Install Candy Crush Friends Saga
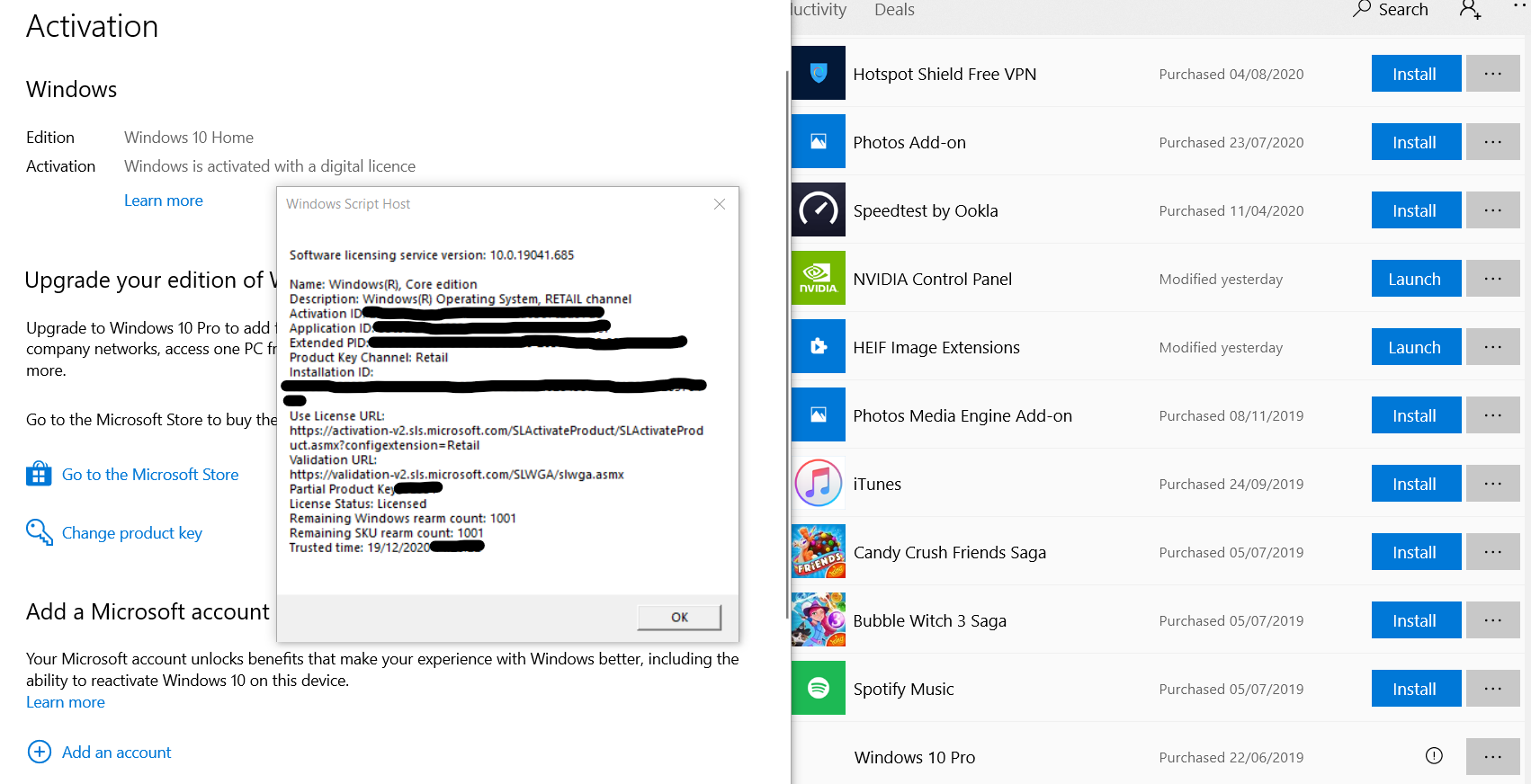This screenshot has height=784, width=1531. click(1416, 552)
